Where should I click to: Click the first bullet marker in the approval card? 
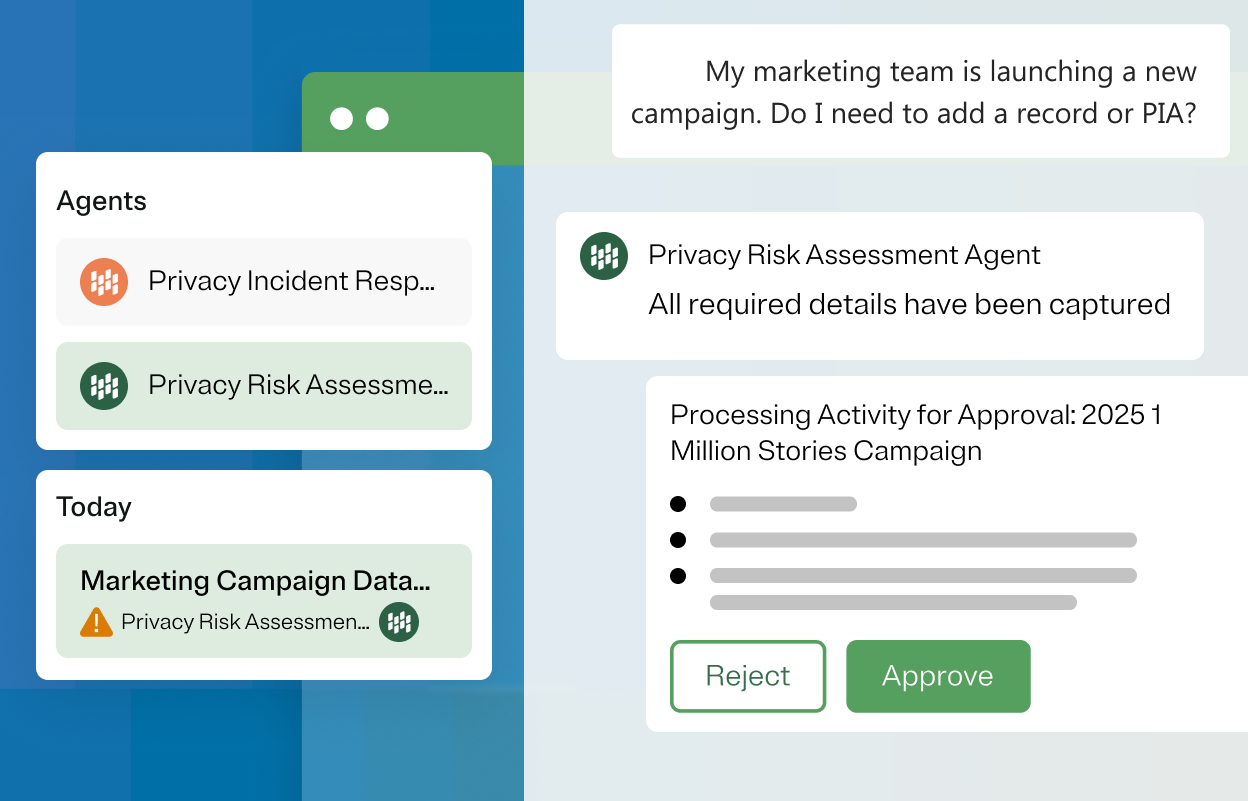click(679, 504)
